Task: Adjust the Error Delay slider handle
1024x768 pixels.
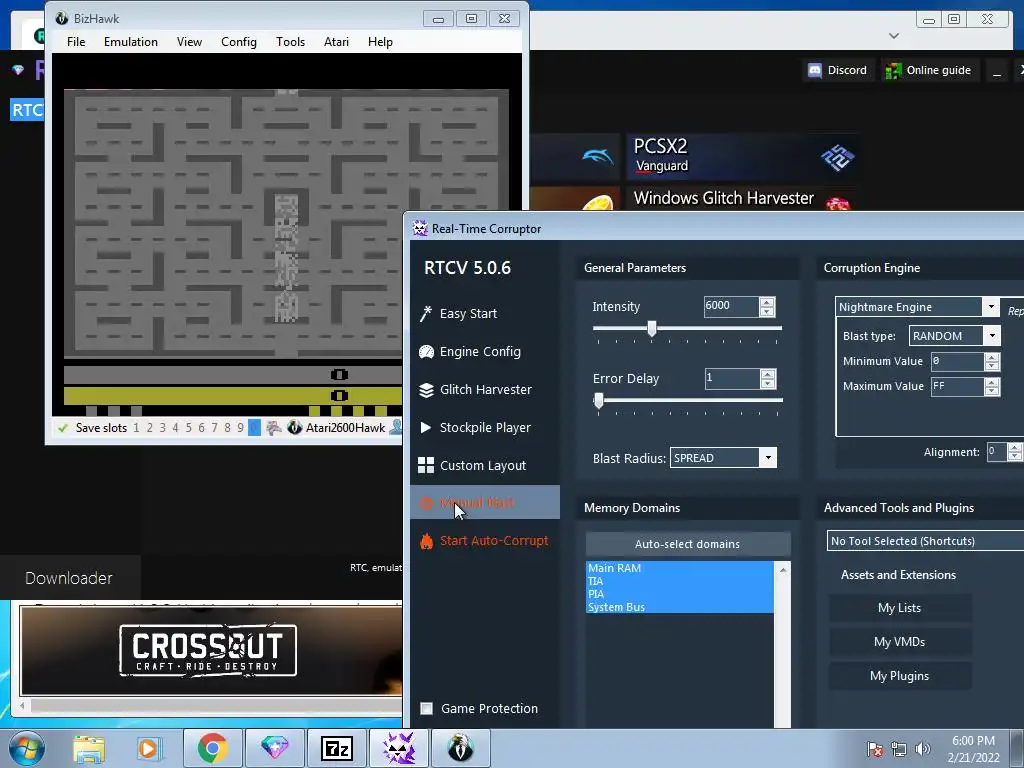Action: (599, 401)
